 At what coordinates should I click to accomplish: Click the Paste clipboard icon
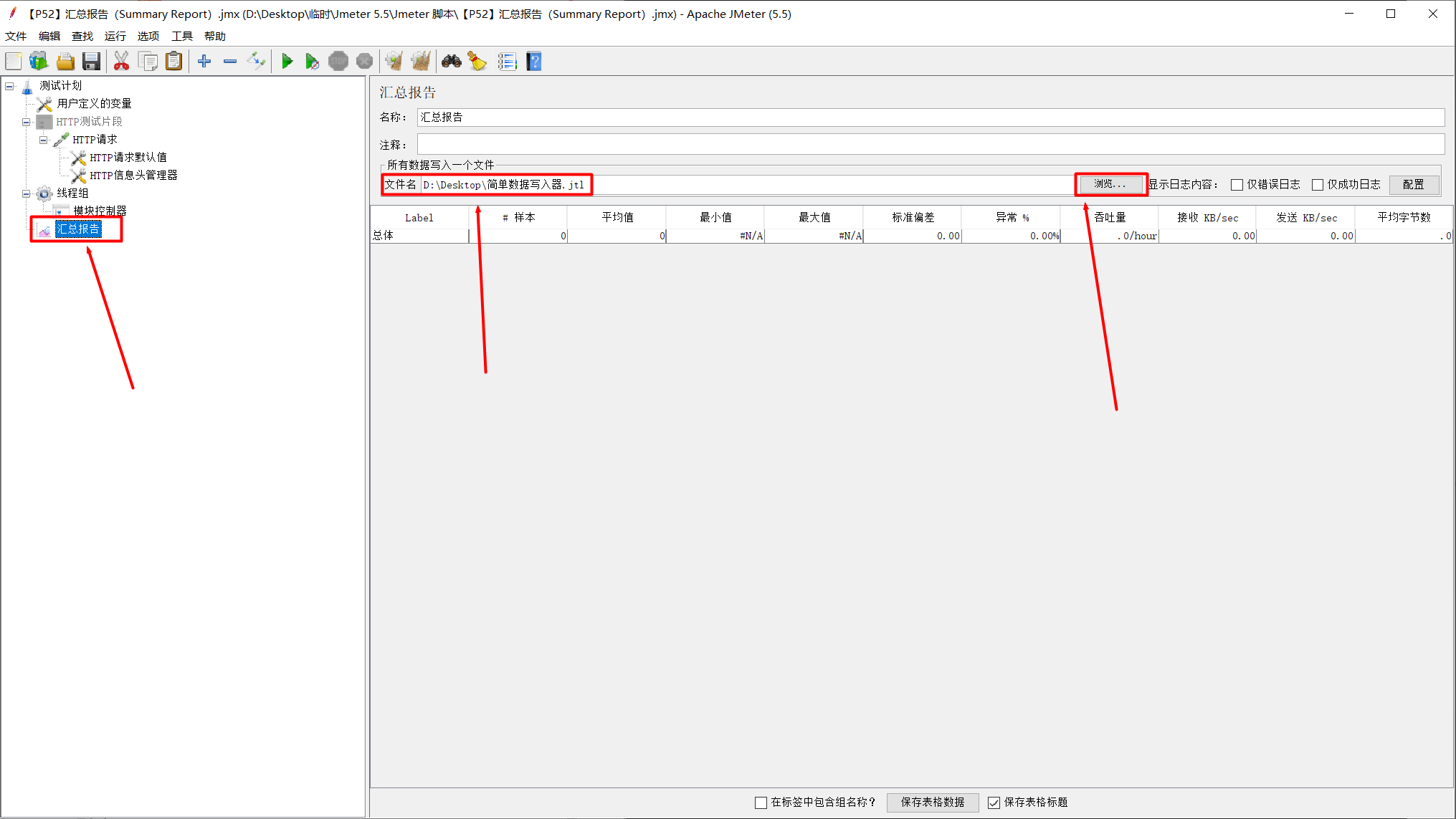(173, 62)
